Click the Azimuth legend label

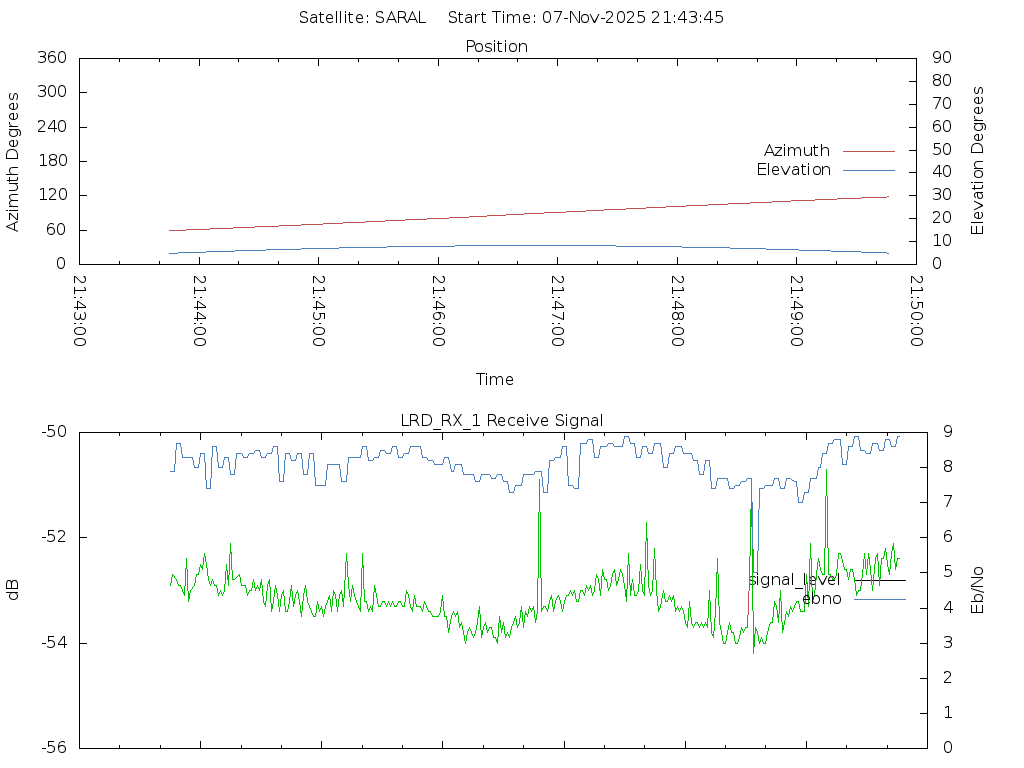click(796, 151)
